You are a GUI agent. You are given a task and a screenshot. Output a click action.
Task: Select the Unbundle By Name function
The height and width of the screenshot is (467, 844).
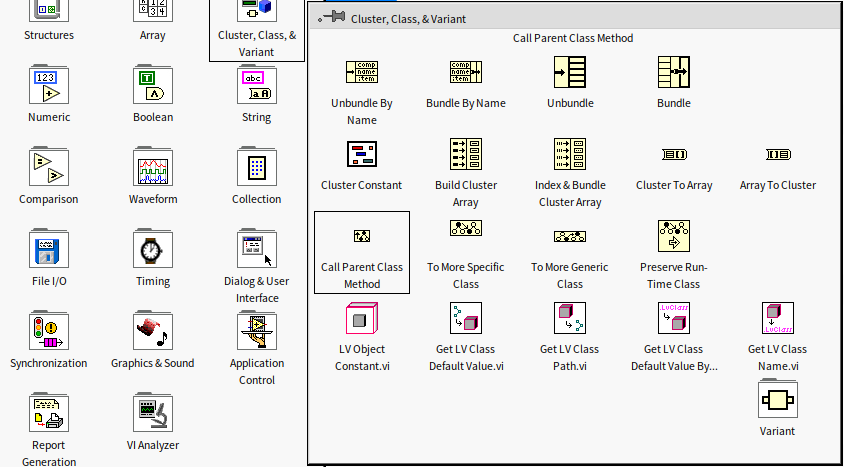point(362,72)
